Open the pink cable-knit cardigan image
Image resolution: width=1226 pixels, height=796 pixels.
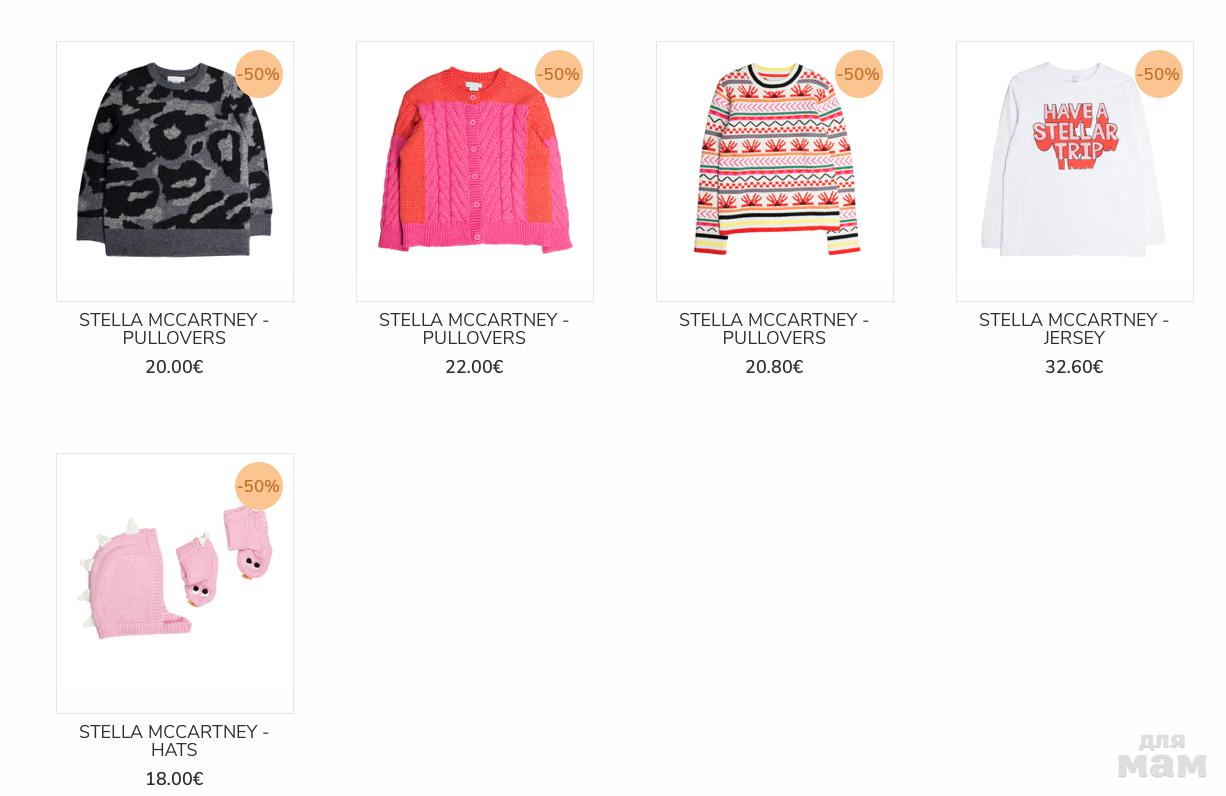click(x=475, y=171)
